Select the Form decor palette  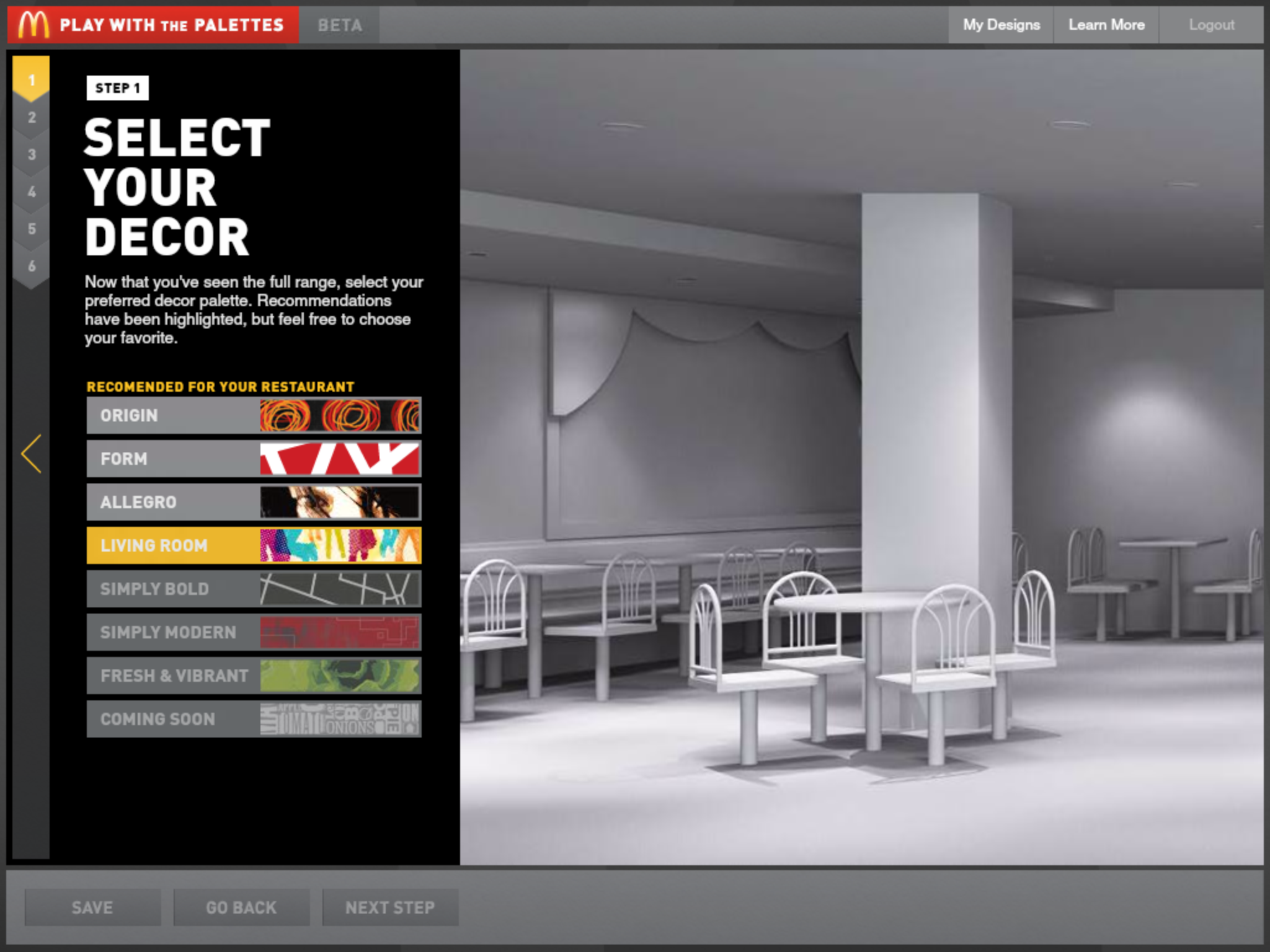(x=254, y=459)
